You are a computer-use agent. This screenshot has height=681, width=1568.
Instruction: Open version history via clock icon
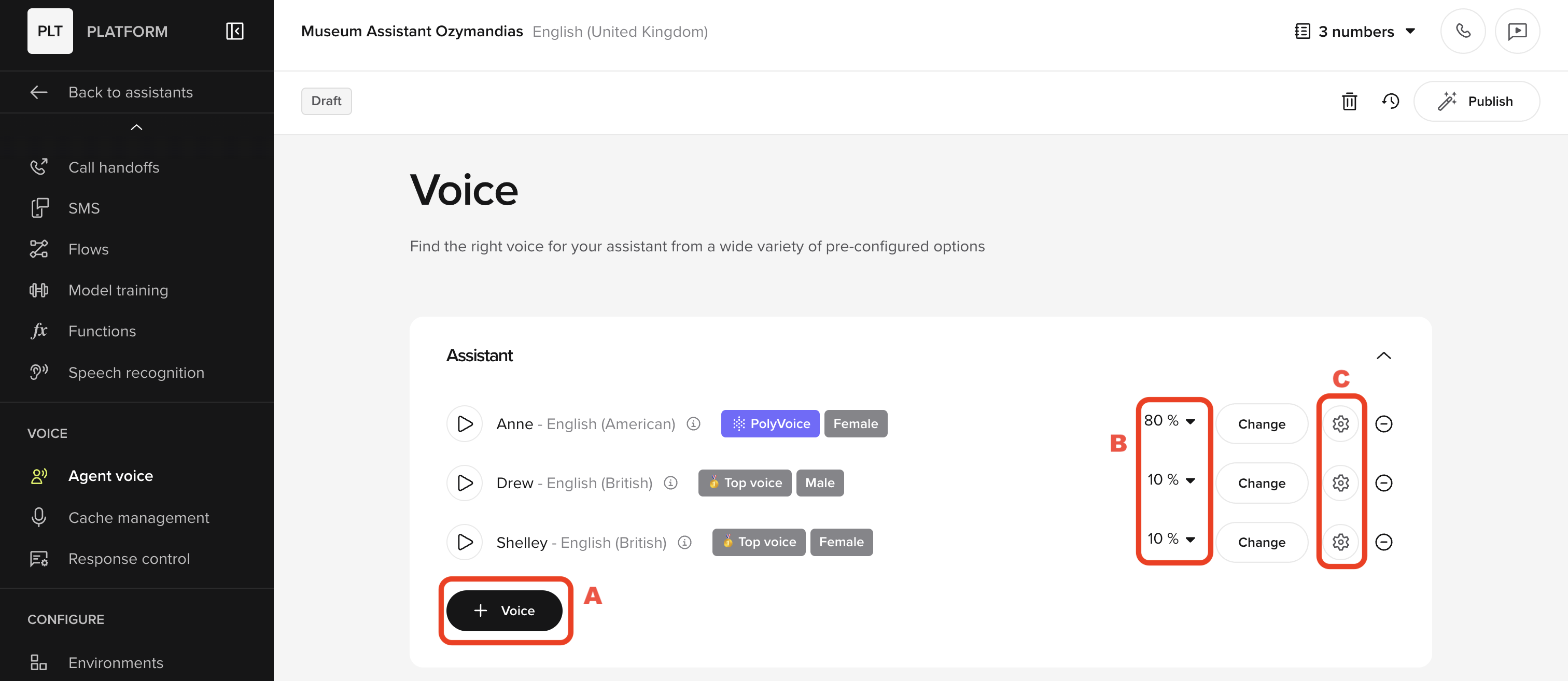click(1391, 101)
